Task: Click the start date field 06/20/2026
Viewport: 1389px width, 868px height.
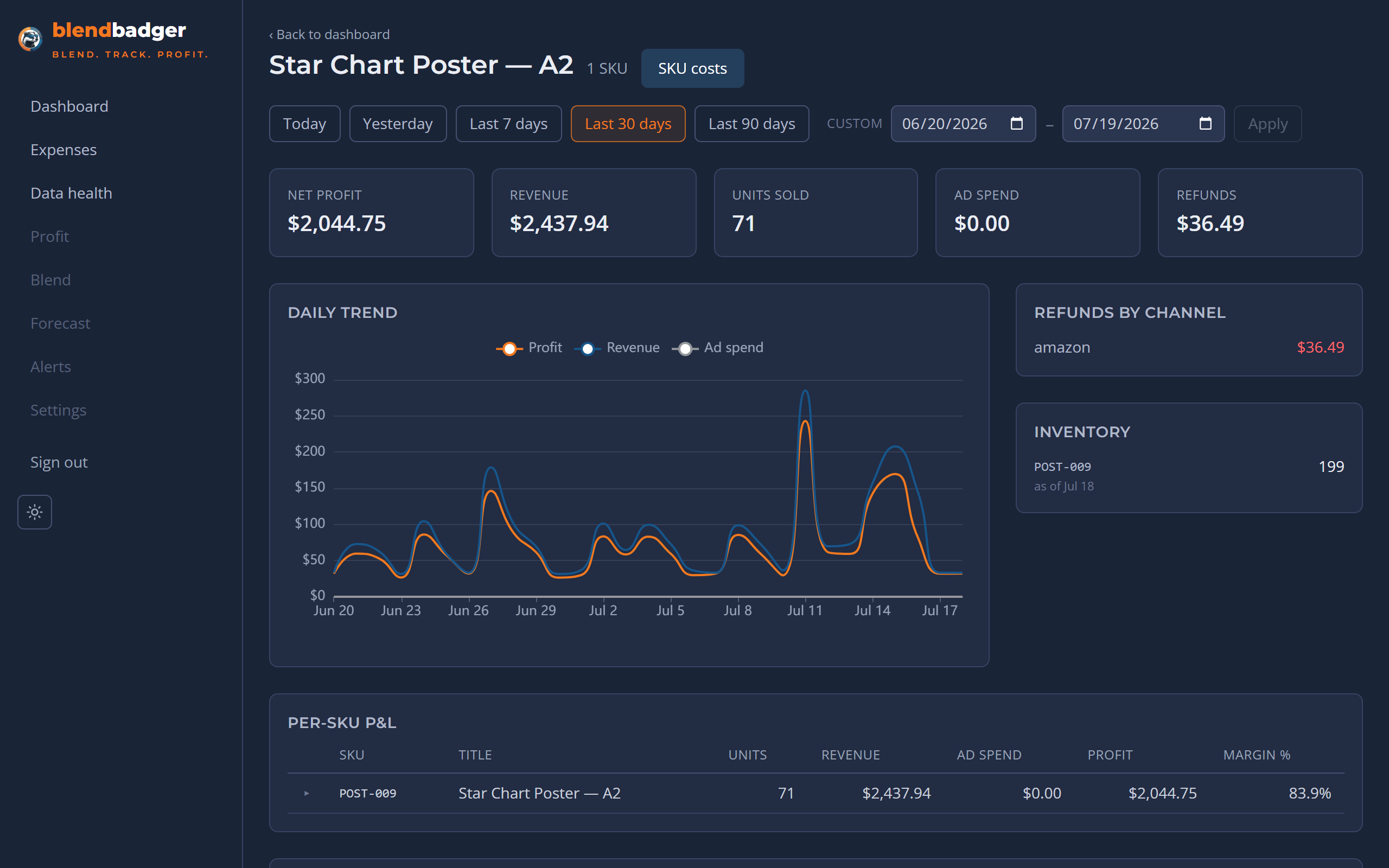Action: (963, 124)
